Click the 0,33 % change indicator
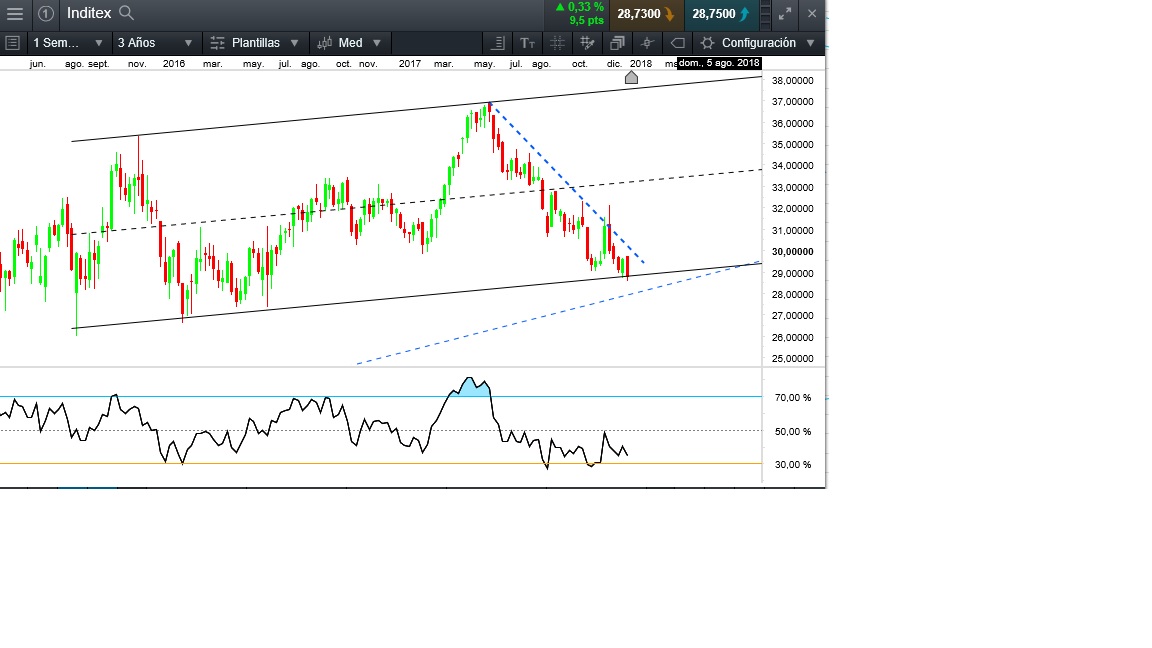Image resolution: width=1152 pixels, height=648 pixels. (x=580, y=7)
